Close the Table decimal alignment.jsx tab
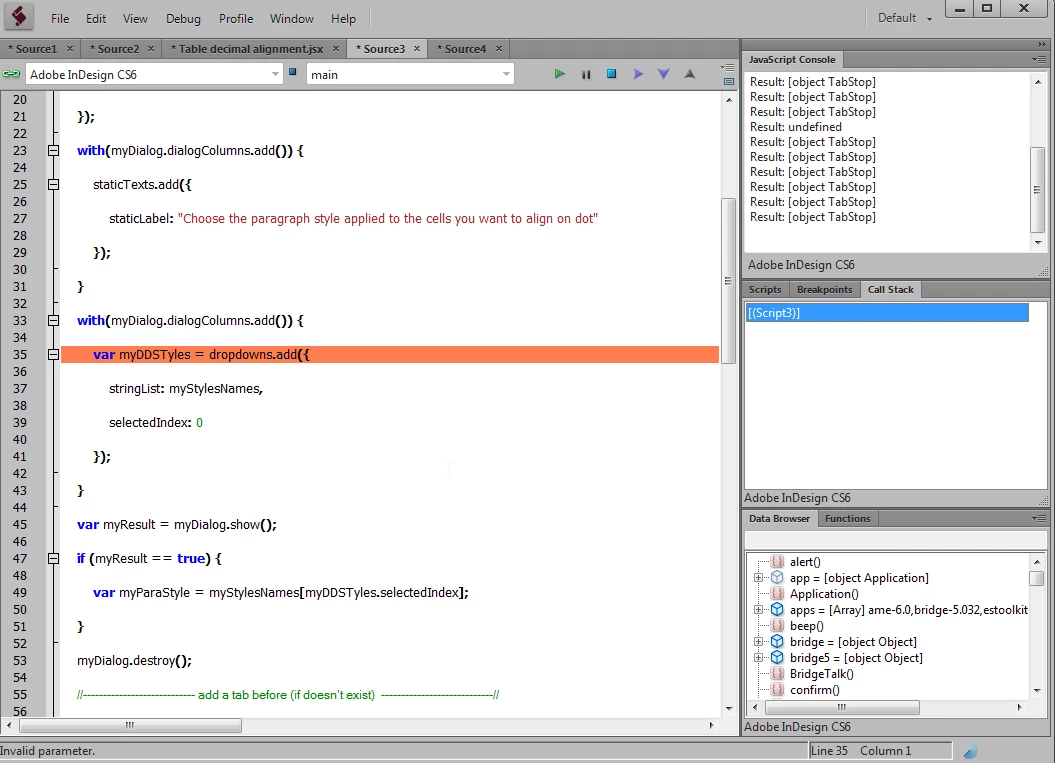 [336, 48]
